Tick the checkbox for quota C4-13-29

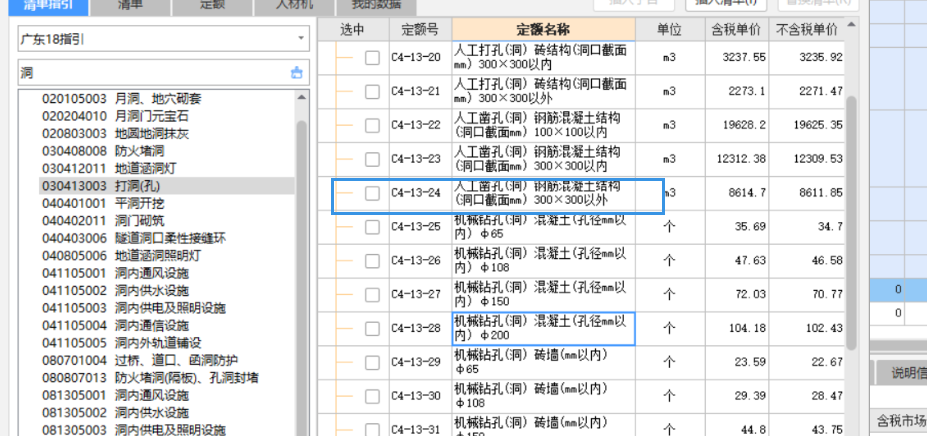[x=372, y=363]
